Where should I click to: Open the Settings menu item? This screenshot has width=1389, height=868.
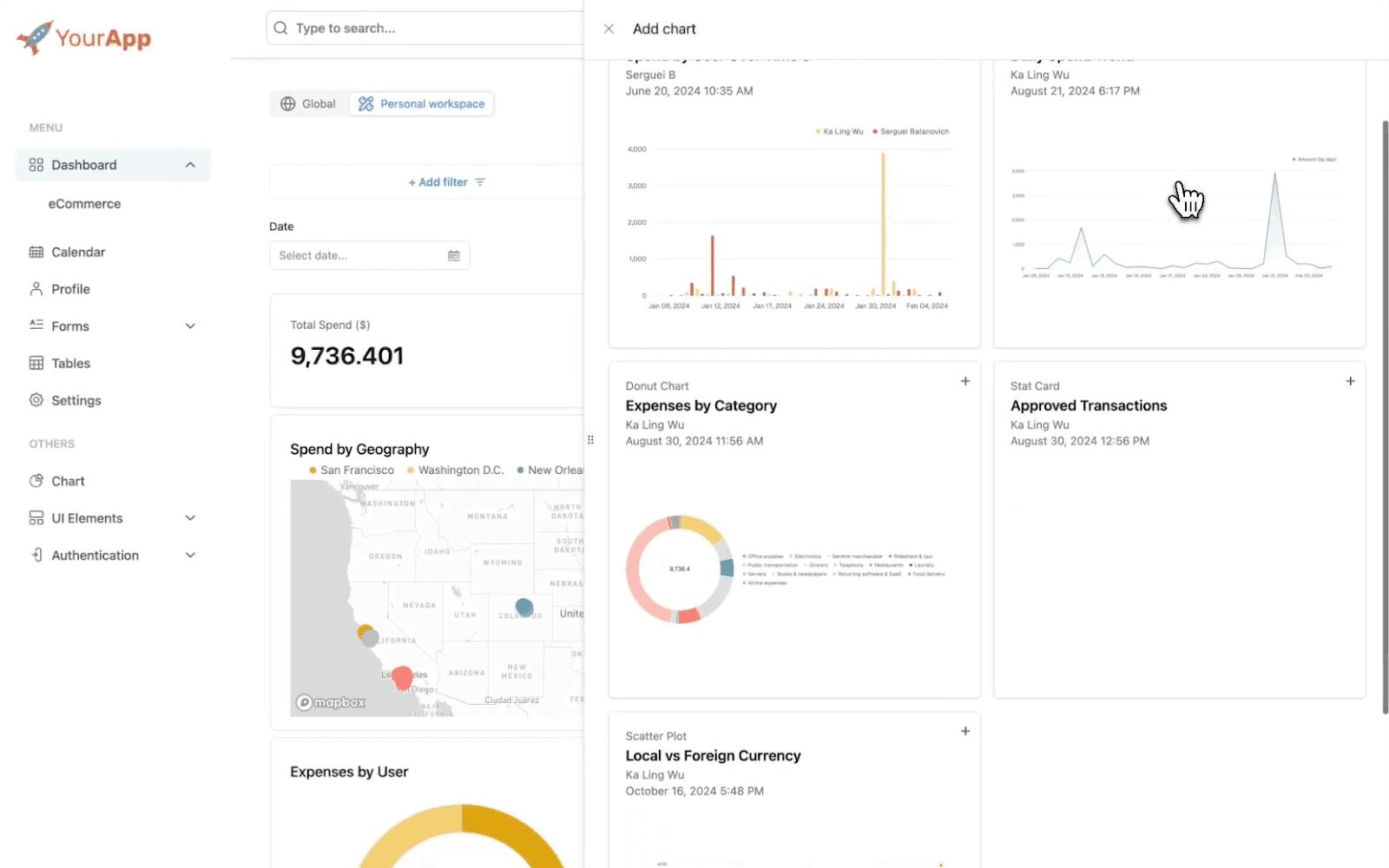coord(113,400)
